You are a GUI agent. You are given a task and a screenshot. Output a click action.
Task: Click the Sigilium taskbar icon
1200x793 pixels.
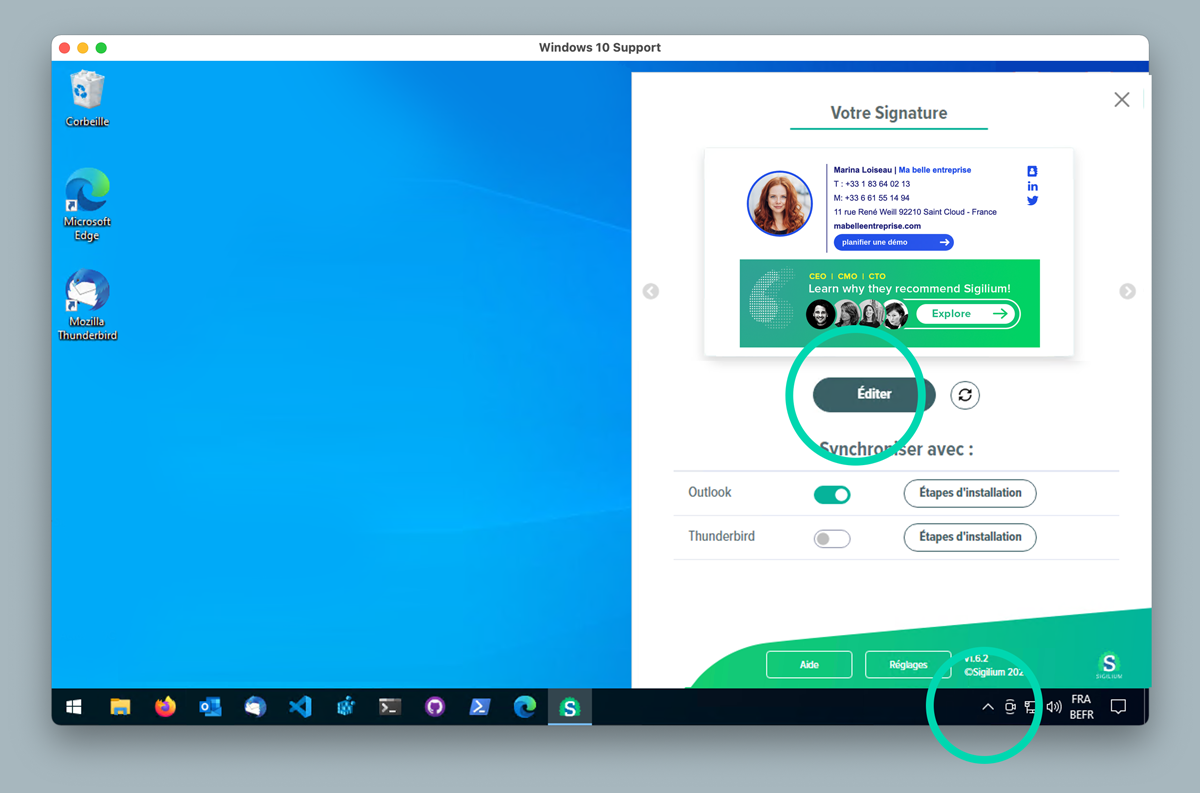tap(570, 707)
